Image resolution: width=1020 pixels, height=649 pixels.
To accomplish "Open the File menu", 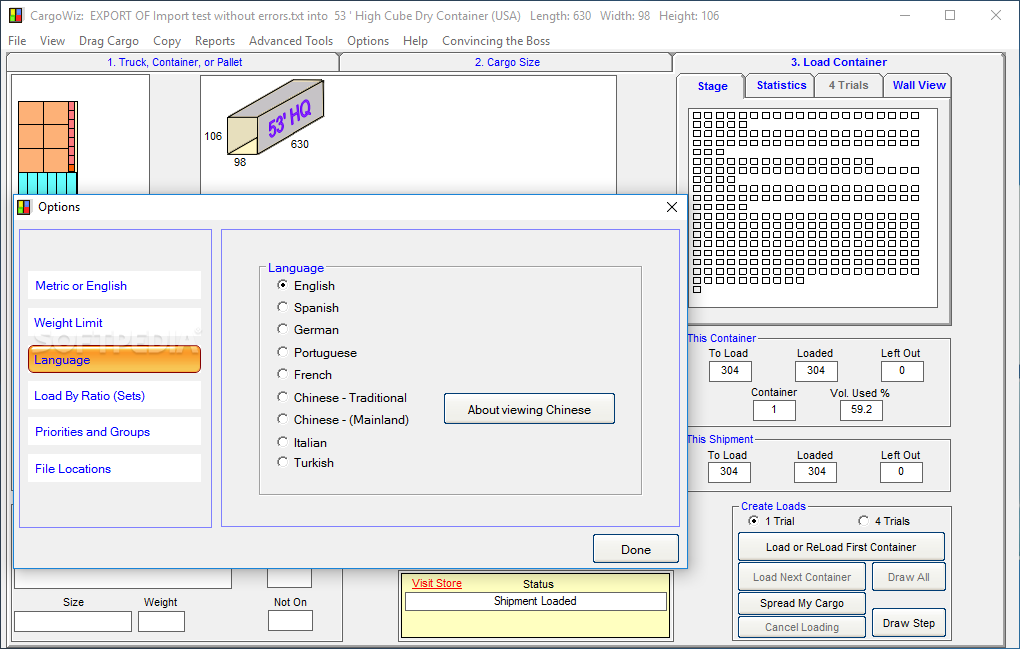I will [x=17, y=41].
